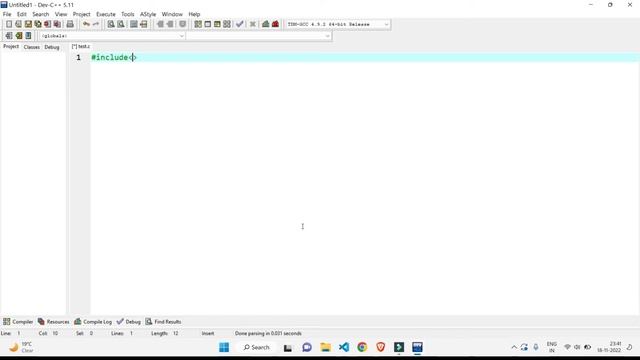This screenshot has width=640, height=360.
Task: Open File Explorer from taskbar
Action: (x=325, y=347)
